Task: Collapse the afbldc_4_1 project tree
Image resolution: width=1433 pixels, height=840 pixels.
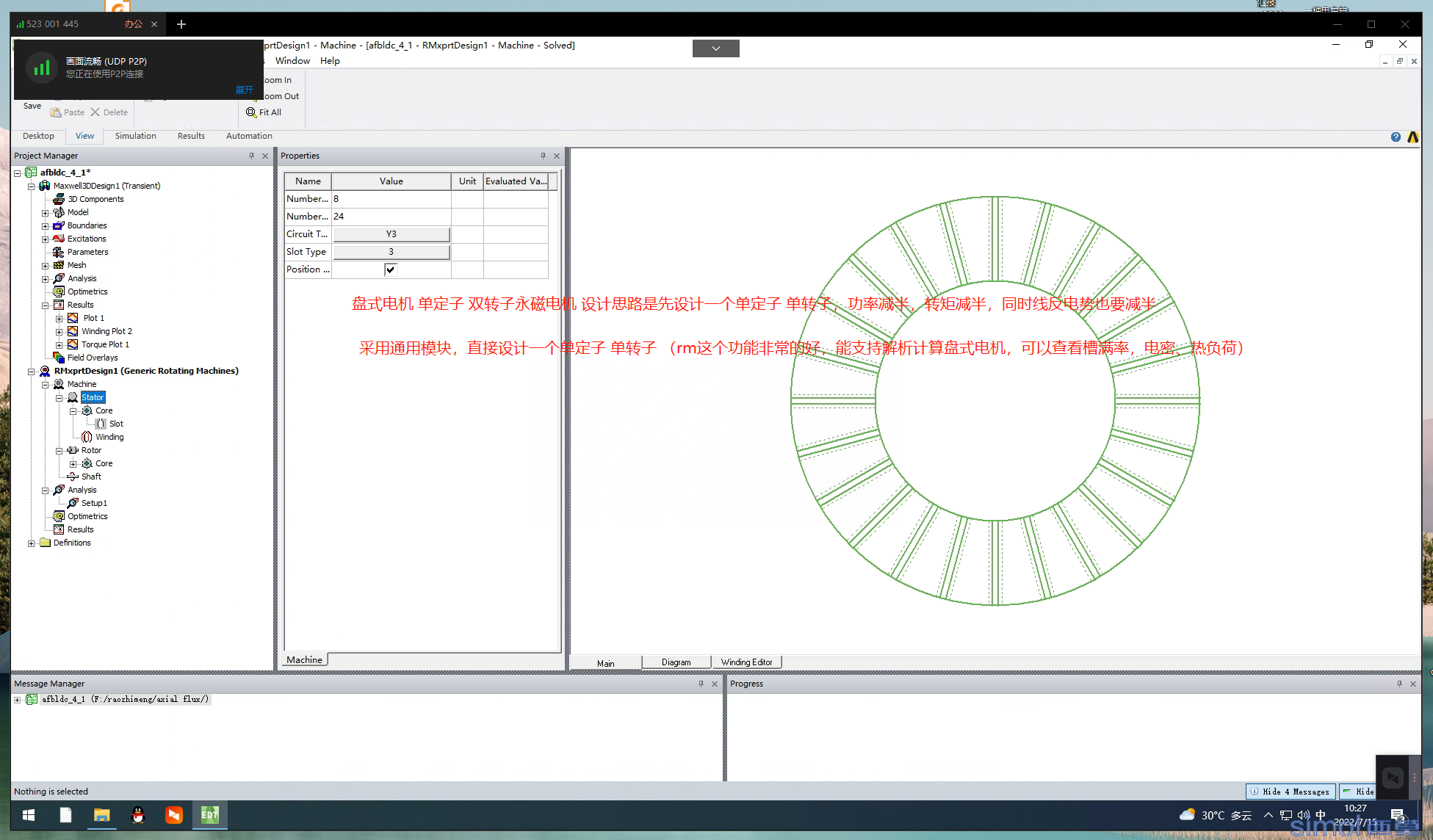Action: 17,173
